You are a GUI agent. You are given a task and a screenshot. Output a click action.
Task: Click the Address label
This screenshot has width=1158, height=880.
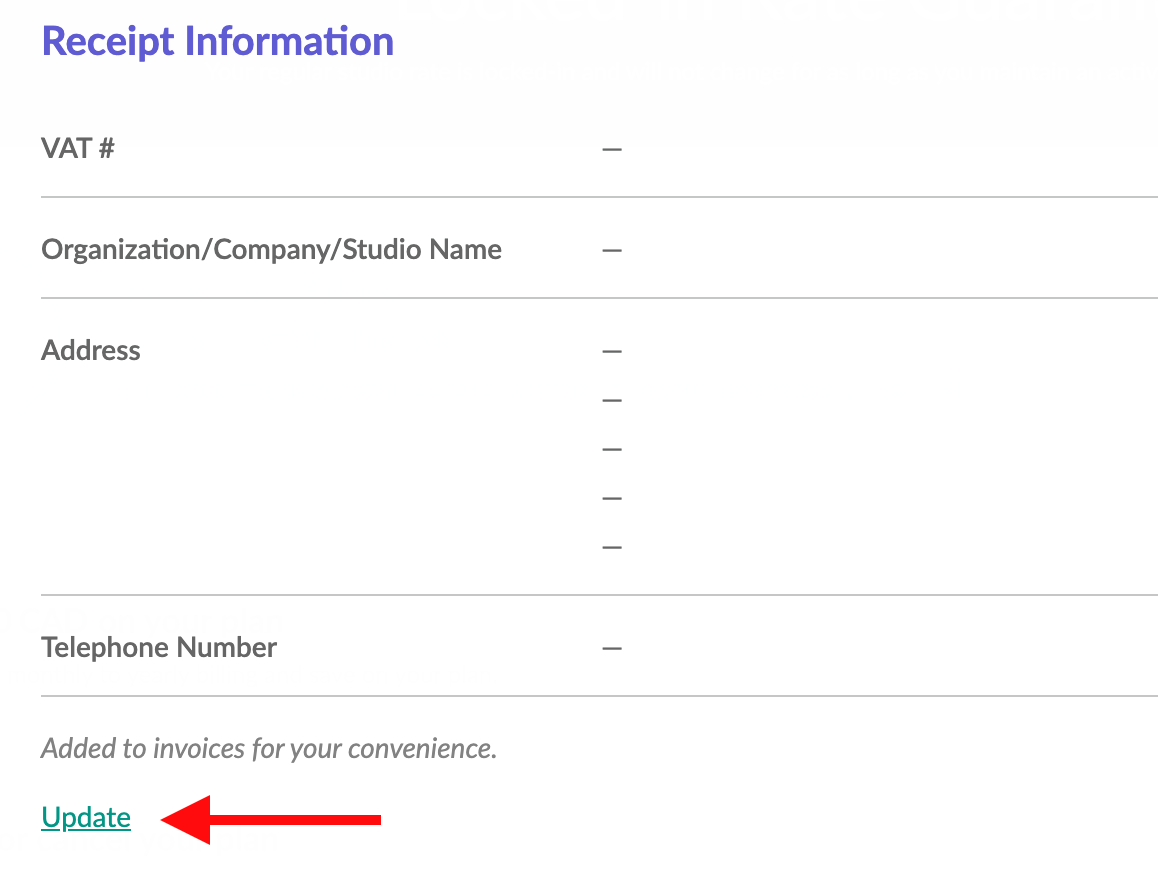pyautogui.click(x=90, y=350)
